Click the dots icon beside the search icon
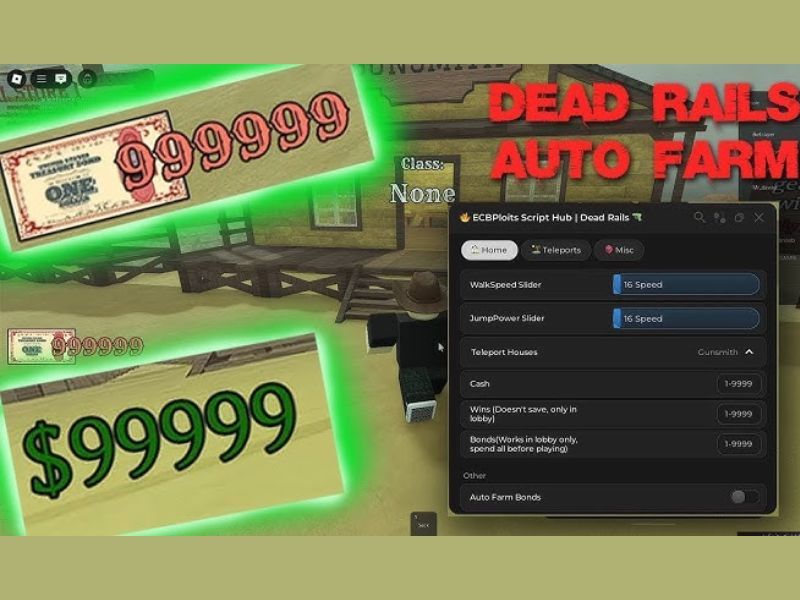This screenshot has height=600, width=800. point(719,216)
